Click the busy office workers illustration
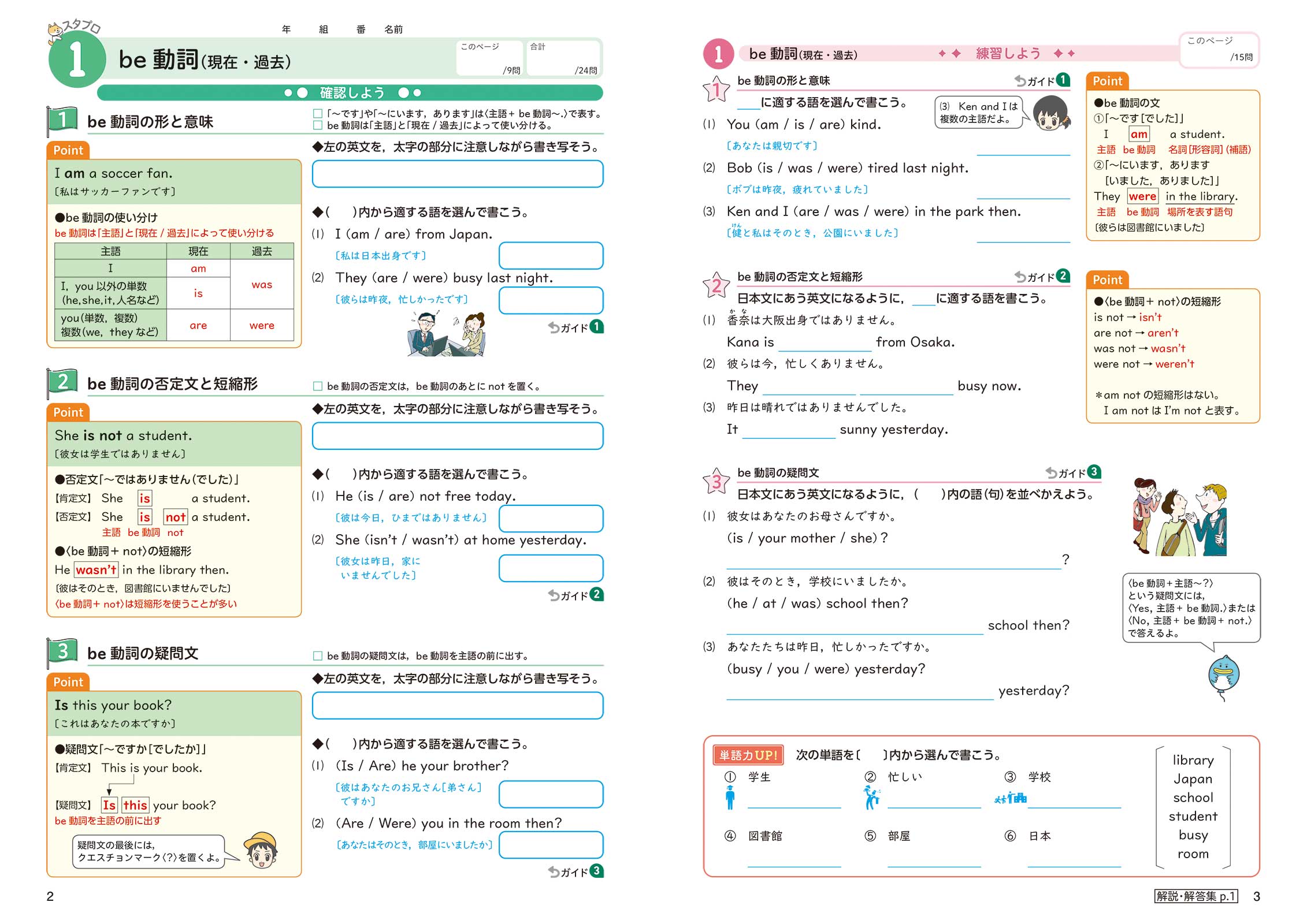 point(447,334)
